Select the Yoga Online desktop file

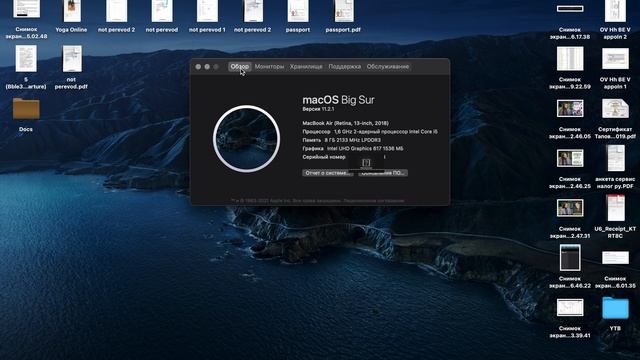click(x=71, y=11)
